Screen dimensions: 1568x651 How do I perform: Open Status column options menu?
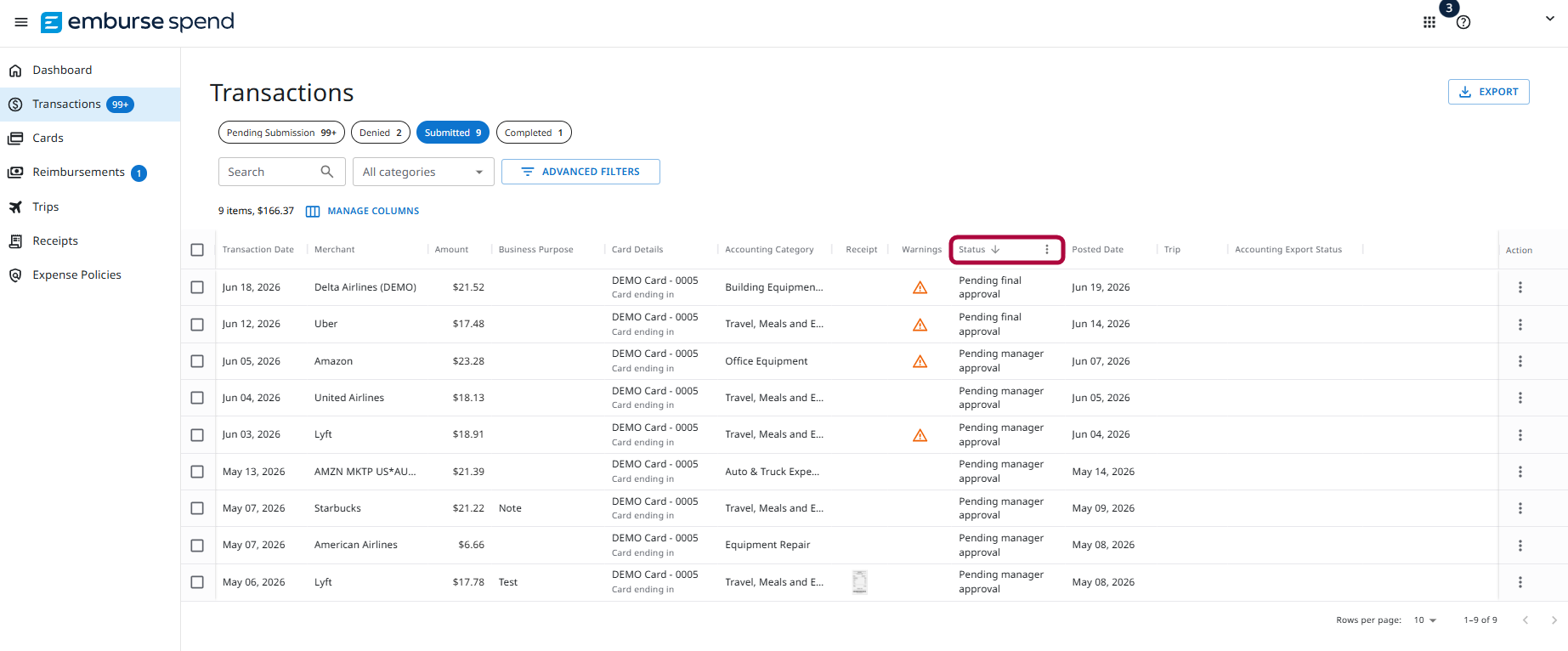(x=1047, y=250)
